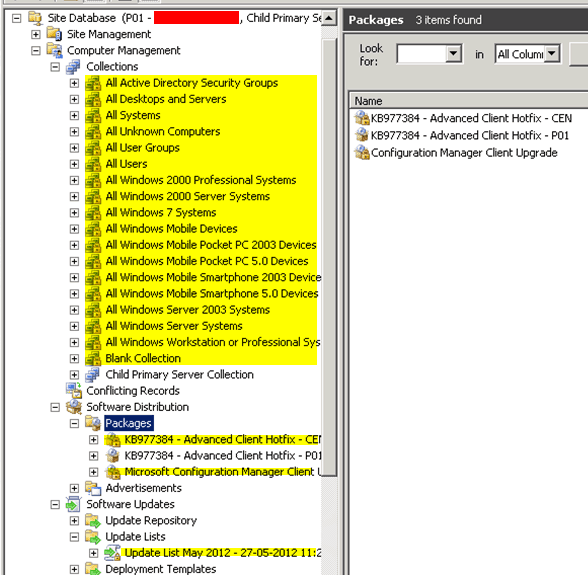588x575 pixels.
Task: Click KB977384 CEN package icon in results list
Action: pos(362,118)
